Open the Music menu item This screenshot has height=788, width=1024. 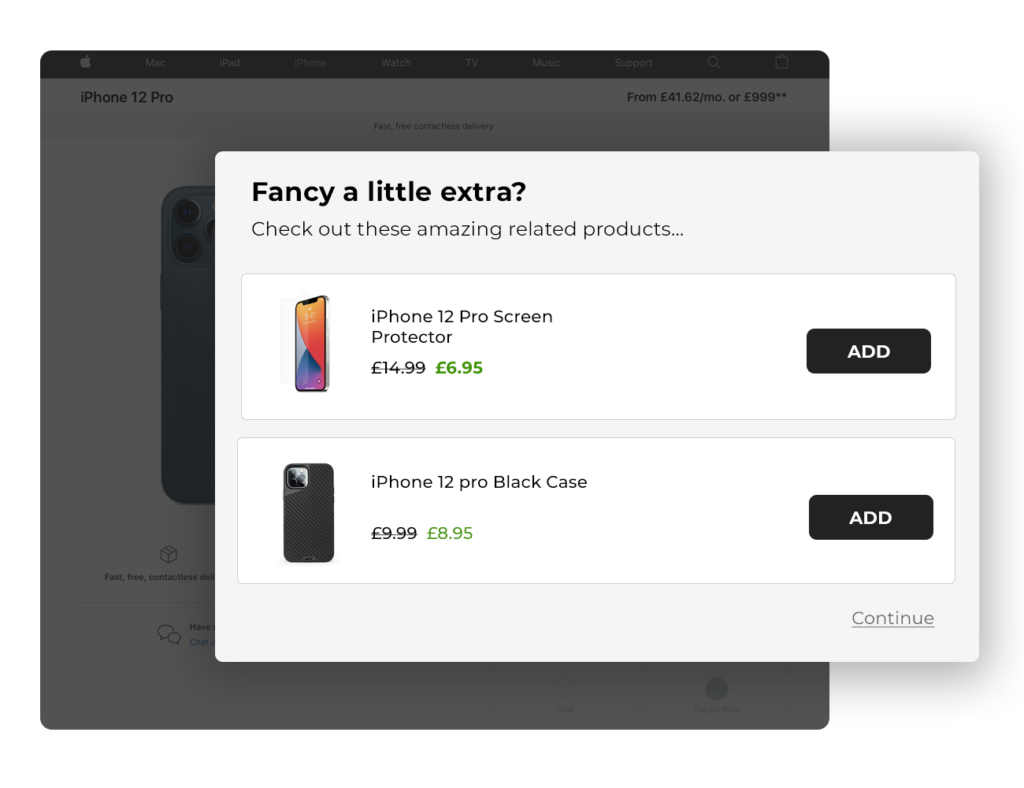(x=546, y=63)
